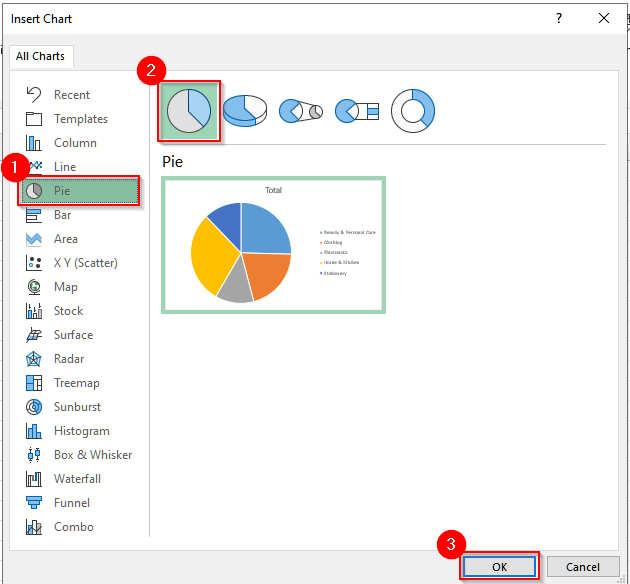Select the Waterfall chart category
This screenshot has height=584, width=630.
tap(77, 479)
